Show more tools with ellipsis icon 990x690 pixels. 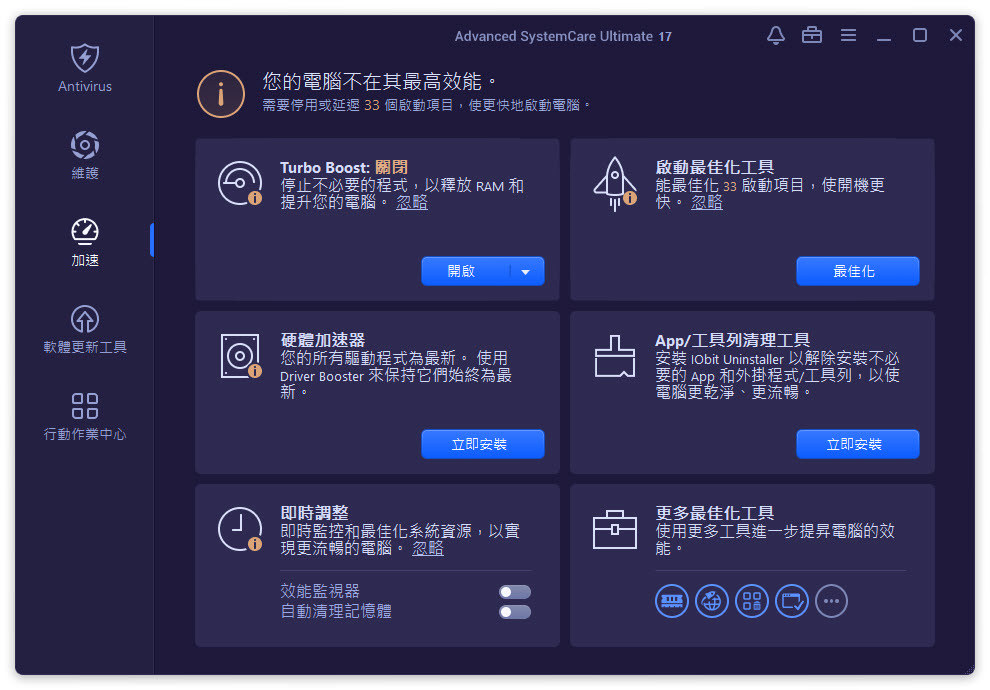[832, 601]
